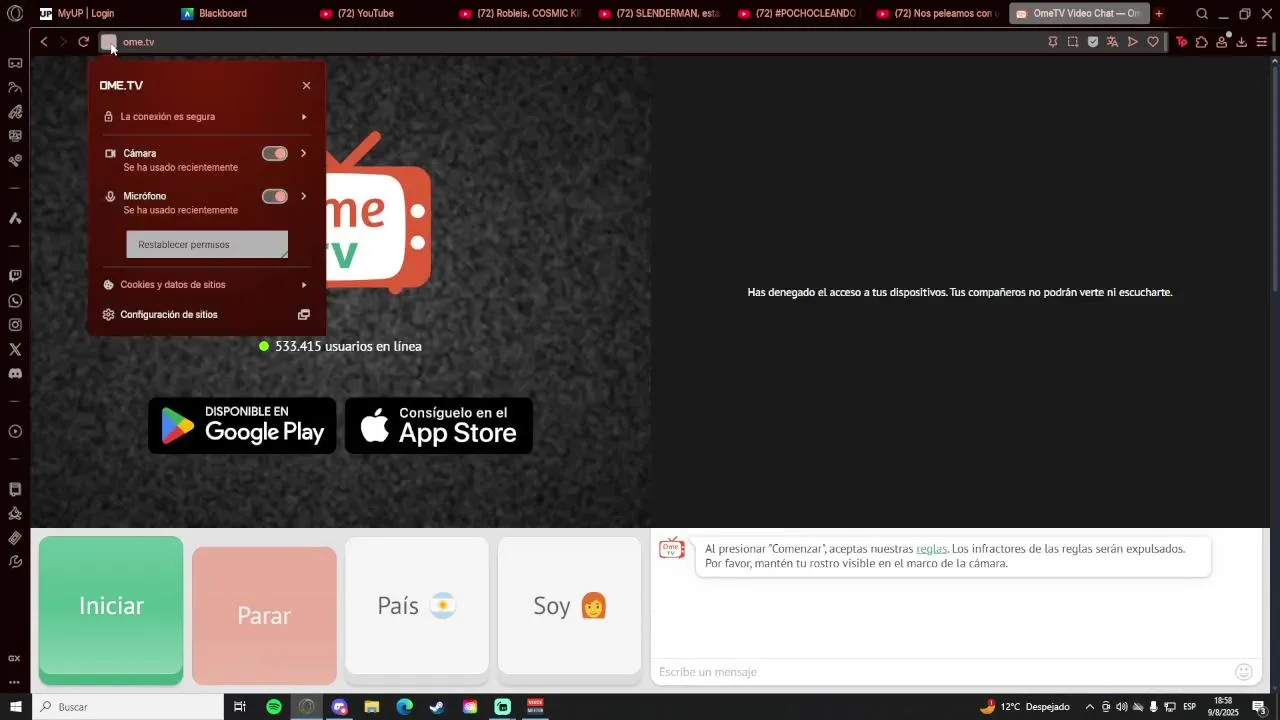Click the site info icon left of ome.tv
Screen dimensions: 1280x720
pos(109,42)
